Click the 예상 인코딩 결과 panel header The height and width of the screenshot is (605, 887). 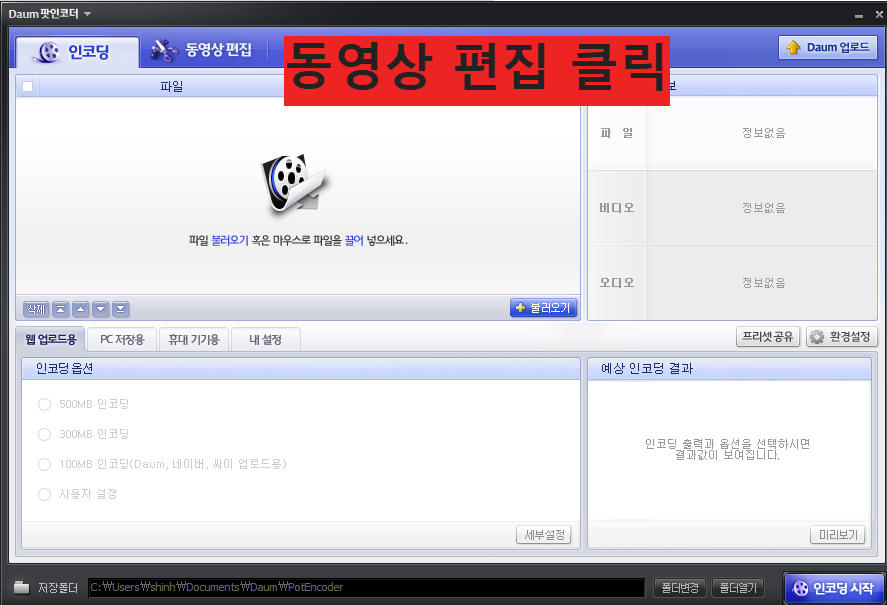tap(729, 368)
